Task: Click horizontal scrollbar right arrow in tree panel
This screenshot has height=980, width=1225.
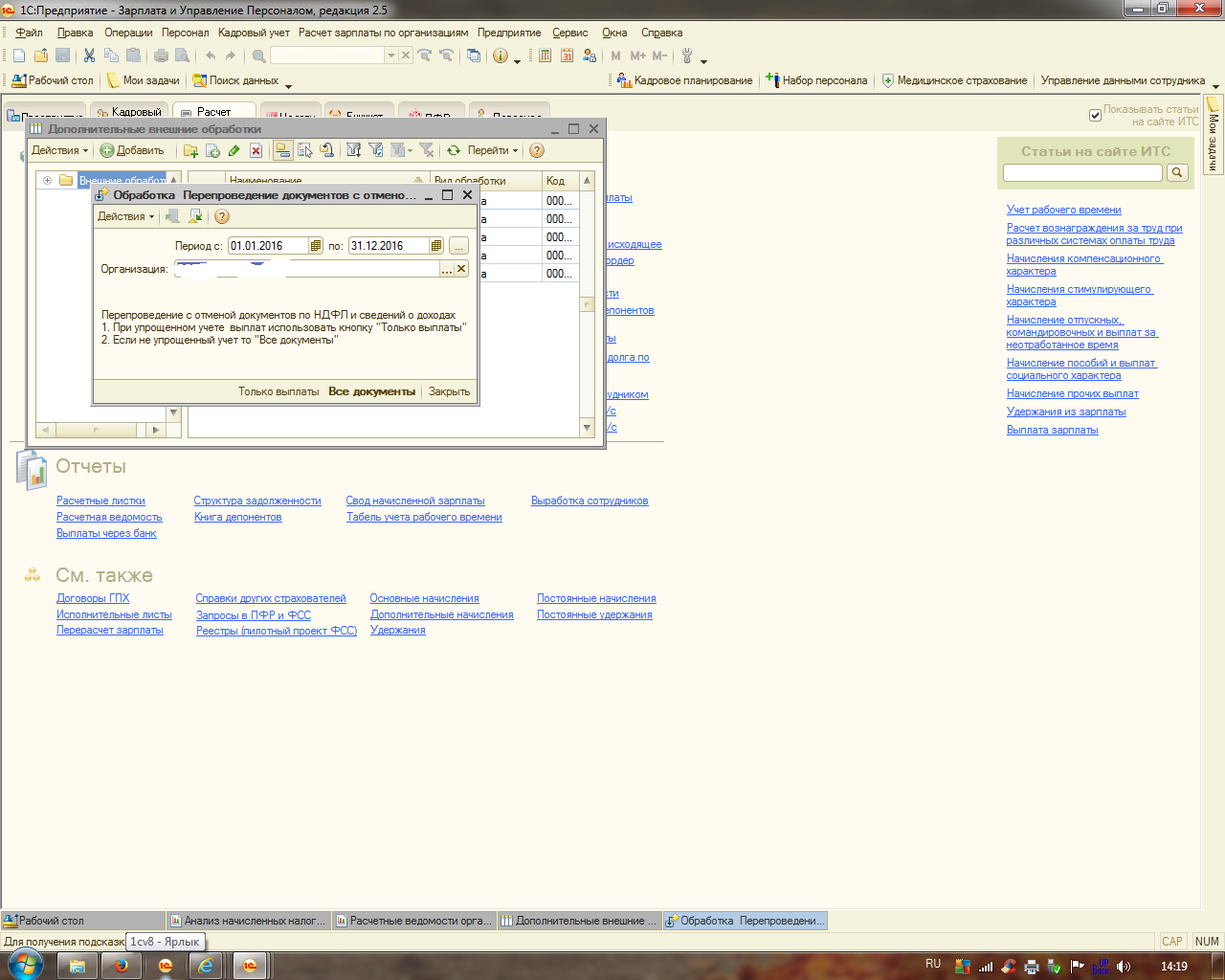Action: 156,431
